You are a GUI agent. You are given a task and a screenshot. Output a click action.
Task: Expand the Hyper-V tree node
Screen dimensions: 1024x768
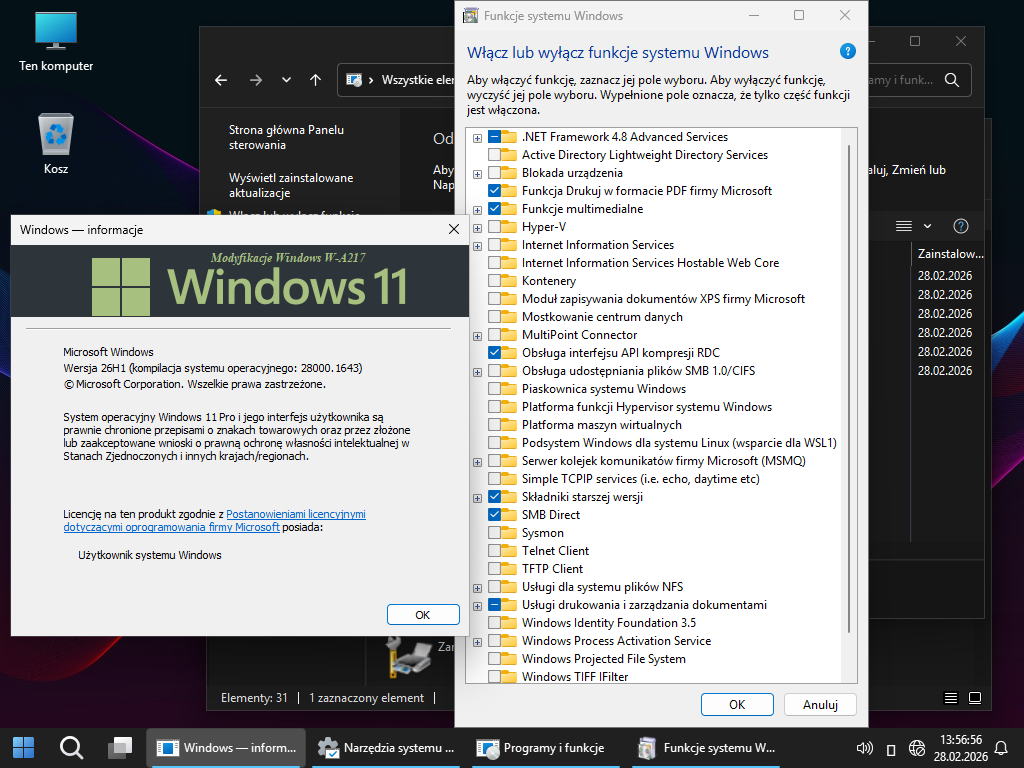point(478,227)
